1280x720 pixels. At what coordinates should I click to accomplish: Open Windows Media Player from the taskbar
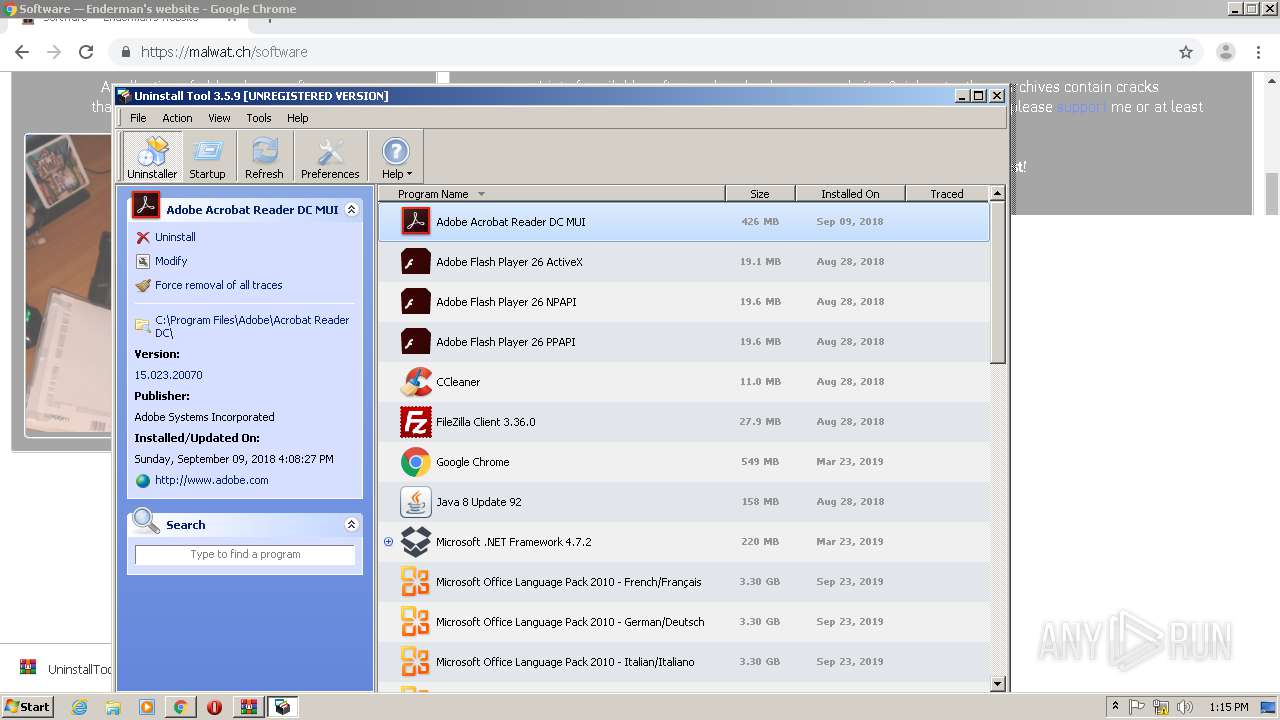[x=147, y=707]
